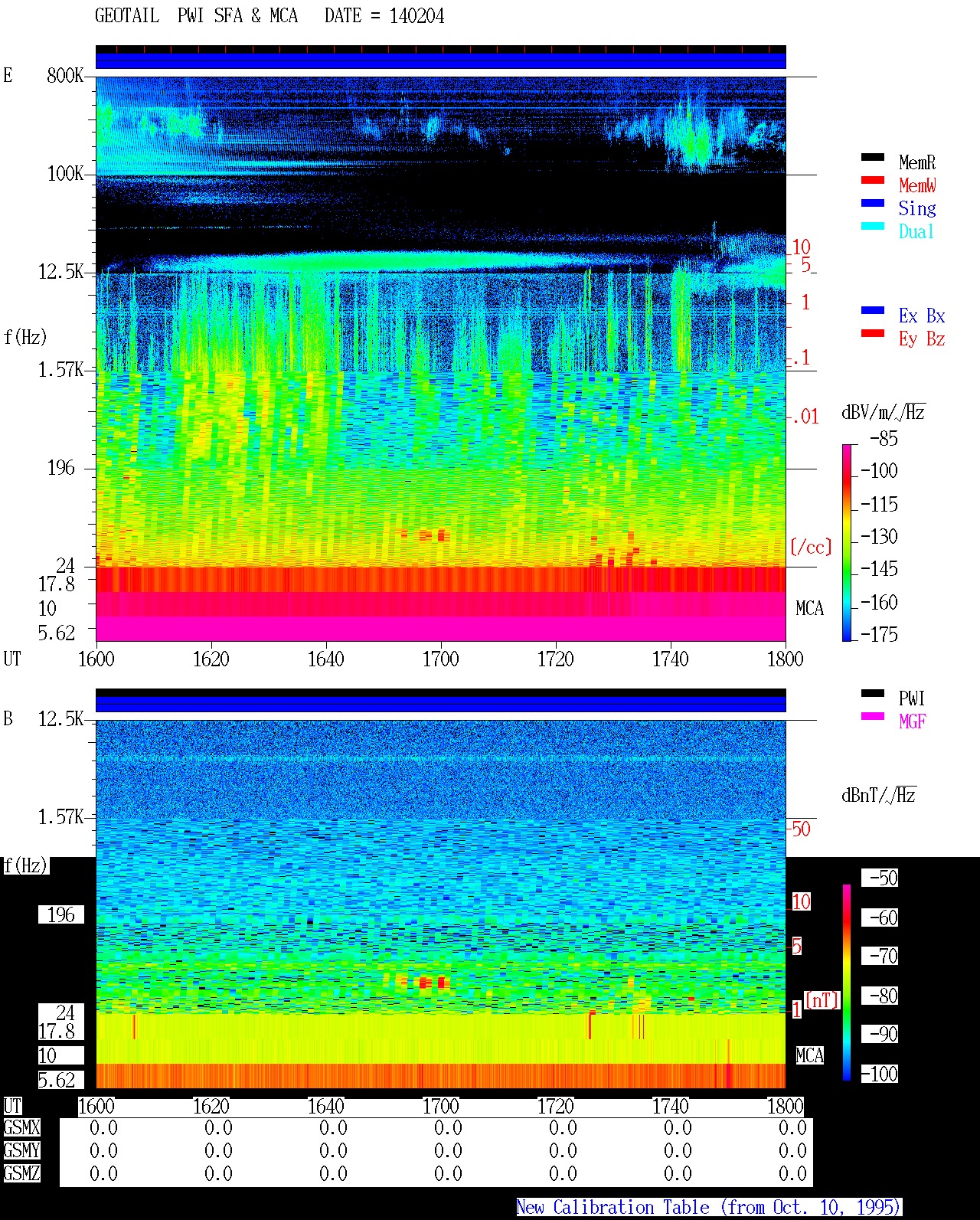Click the dBnT/√Hz unit label
Viewport: 980px width, 1220px height.
pyautogui.click(x=879, y=795)
